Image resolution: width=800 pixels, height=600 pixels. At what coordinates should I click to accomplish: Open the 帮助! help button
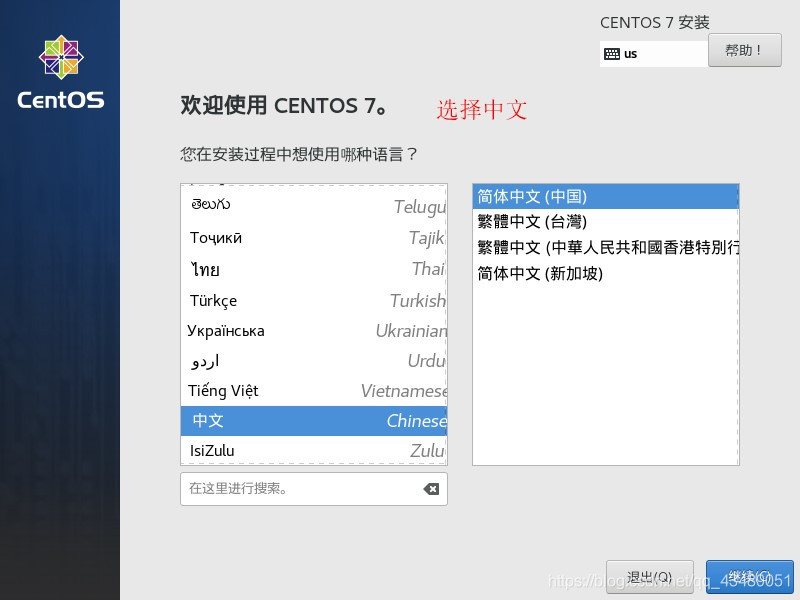click(x=744, y=50)
